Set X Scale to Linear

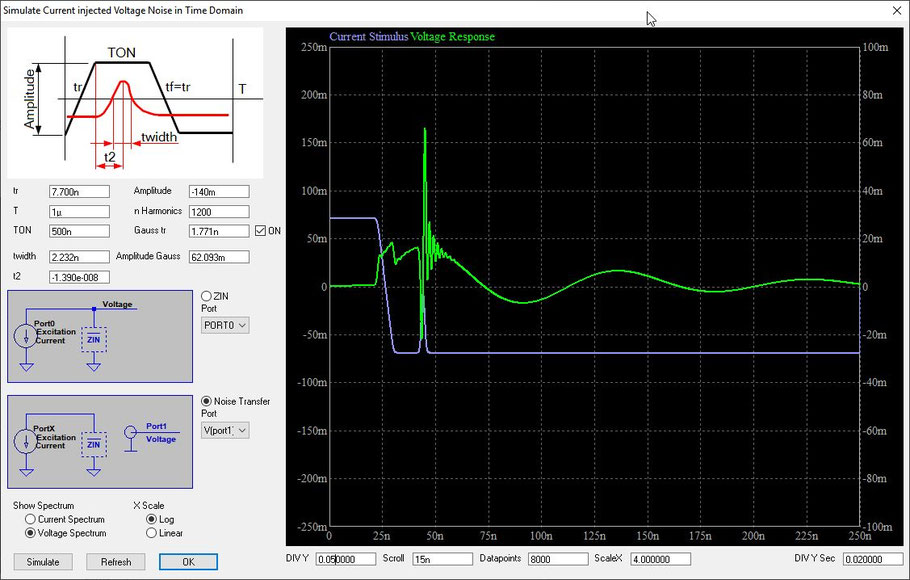click(152, 533)
